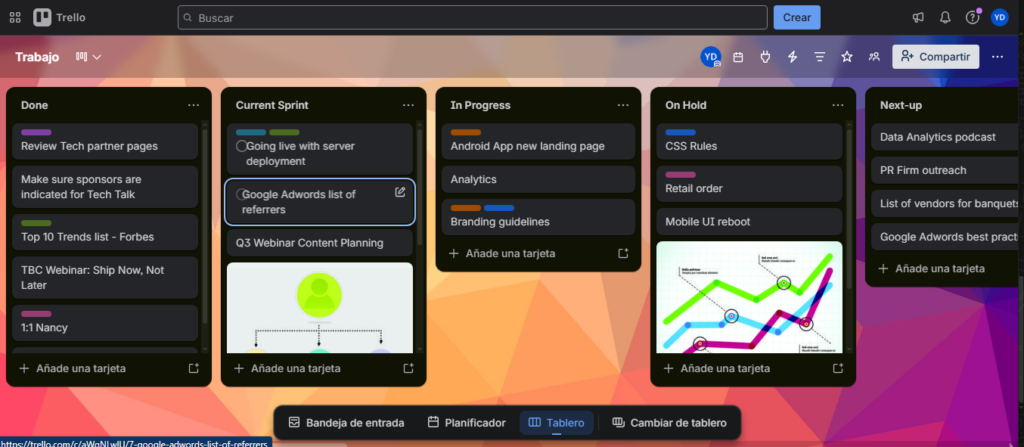This screenshot has width=1024, height=447.
Task: Click the Compartir share button
Action: point(936,57)
